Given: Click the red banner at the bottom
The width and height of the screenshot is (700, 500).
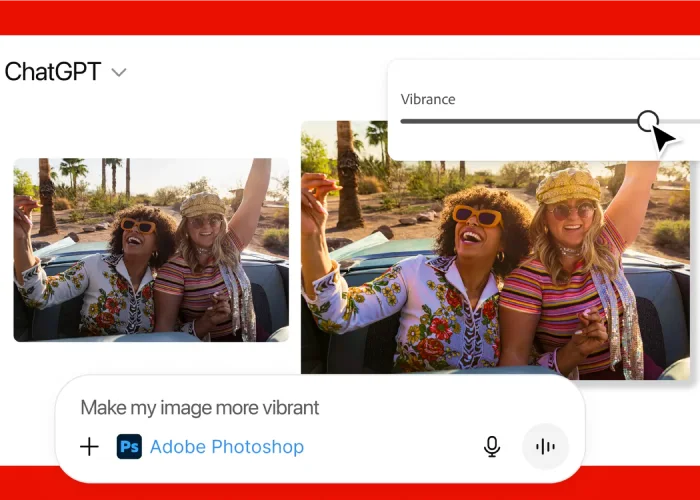Looking at the screenshot, I should tap(350, 483).
